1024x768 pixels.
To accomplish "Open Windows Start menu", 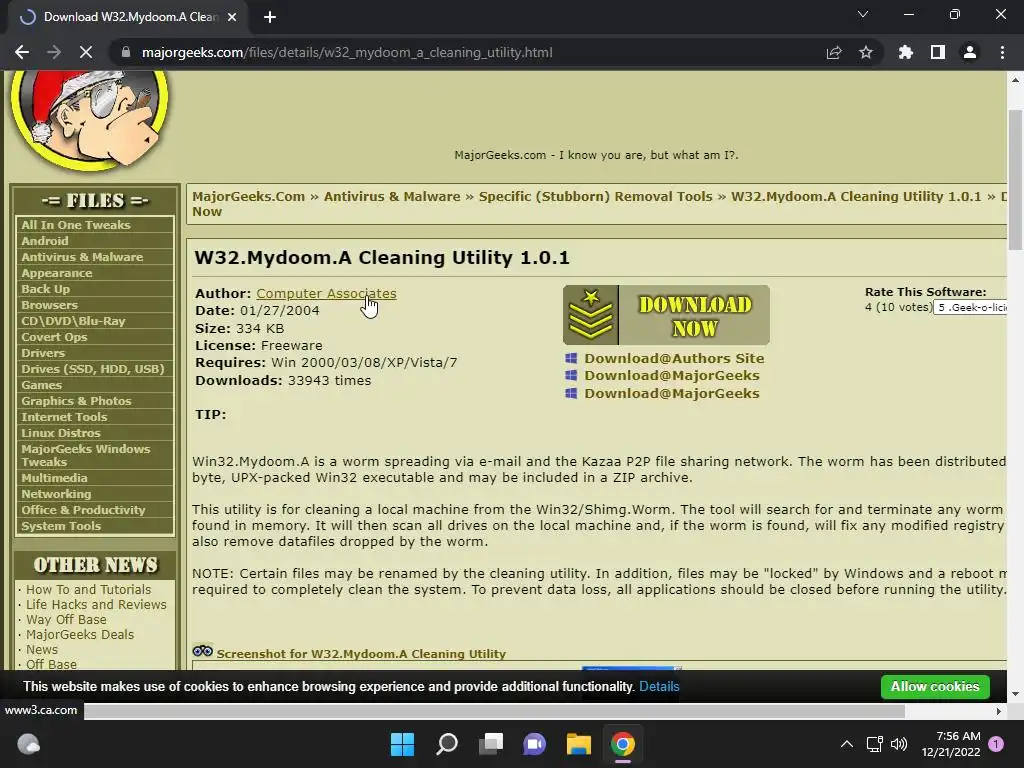I will pos(402,744).
